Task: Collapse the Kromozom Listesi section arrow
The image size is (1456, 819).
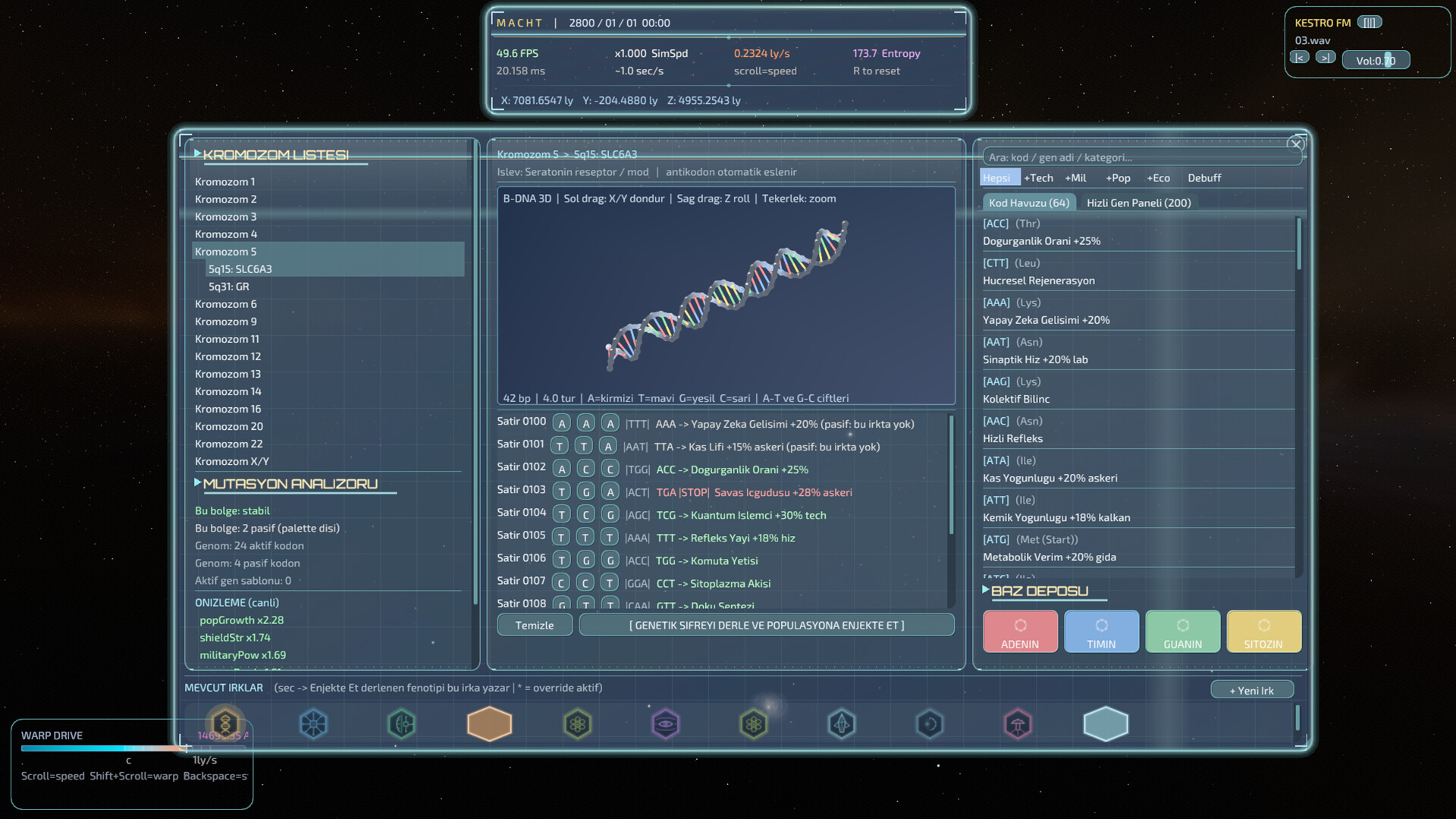Action: tap(198, 153)
